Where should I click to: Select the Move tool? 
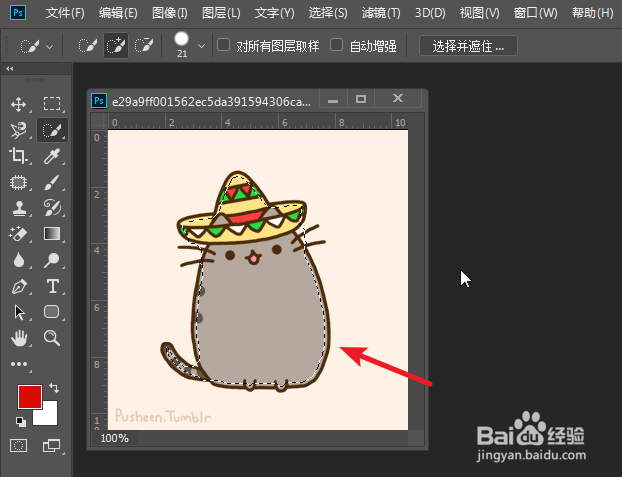pyautogui.click(x=19, y=104)
